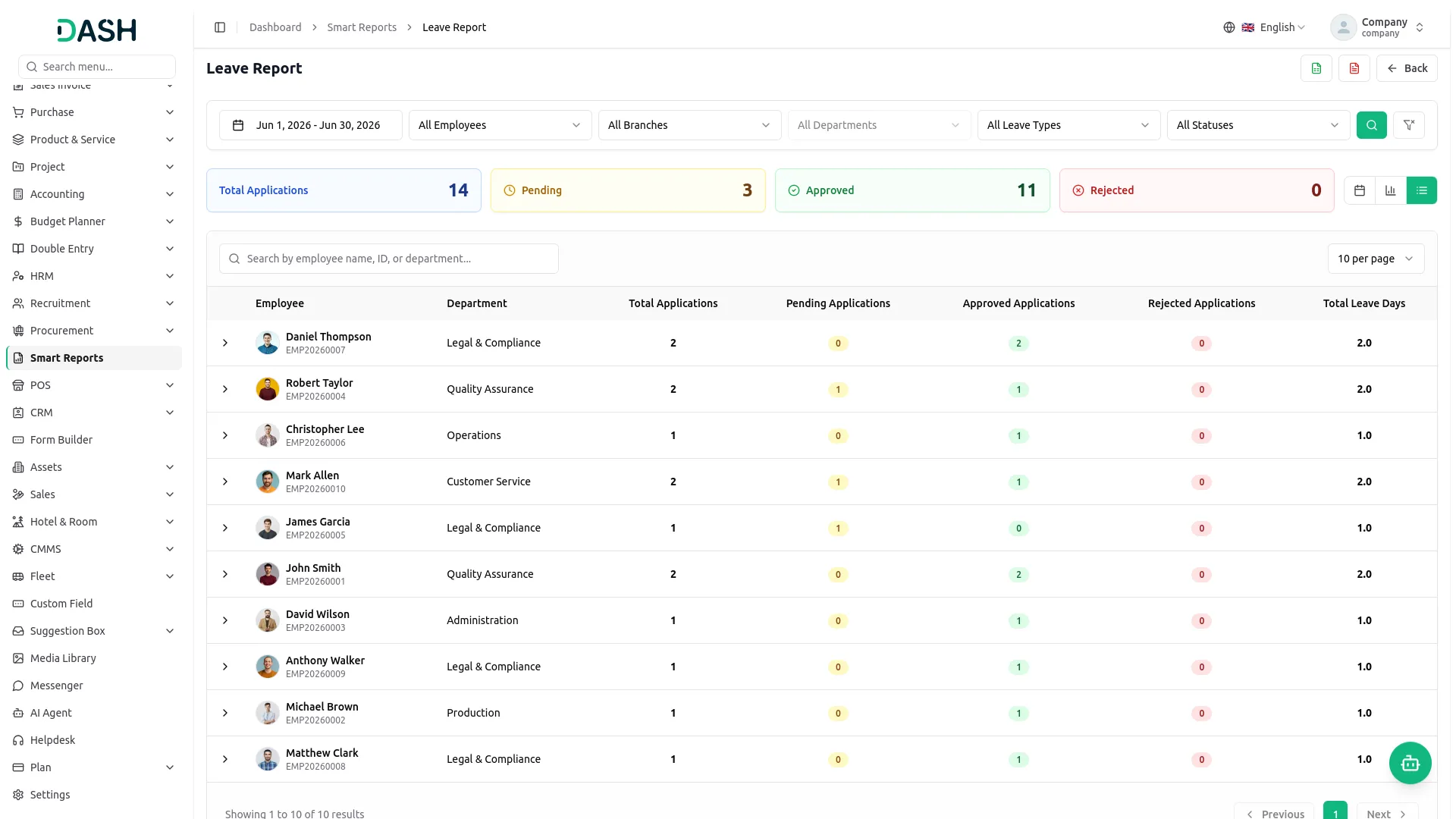Click the Rejected x-circle icon

[1078, 190]
